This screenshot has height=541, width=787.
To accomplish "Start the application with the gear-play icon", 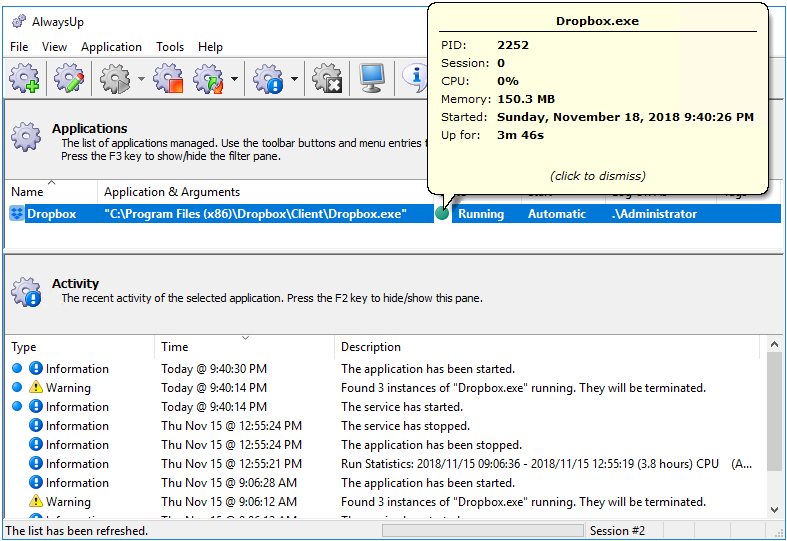I will pos(115,78).
